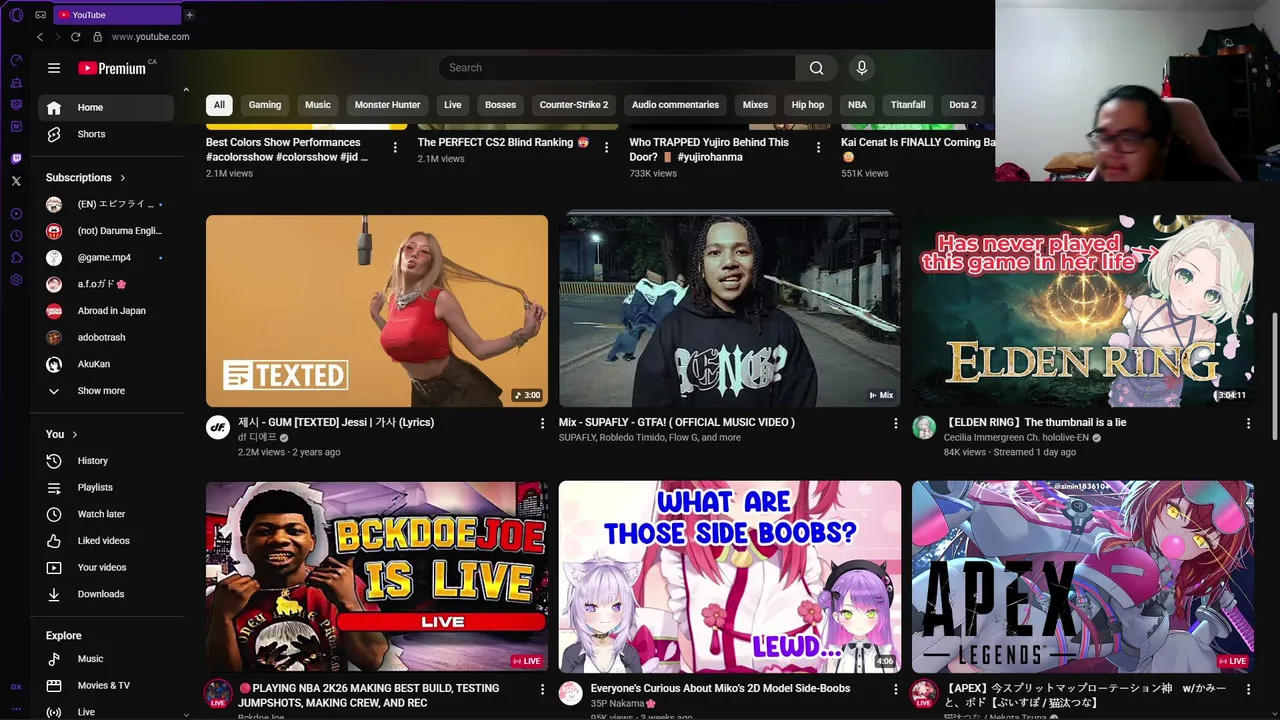The height and width of the screenshot is (720, 1280).
Task: Open the Opera GX main menu logo
Action: (16, 15)
